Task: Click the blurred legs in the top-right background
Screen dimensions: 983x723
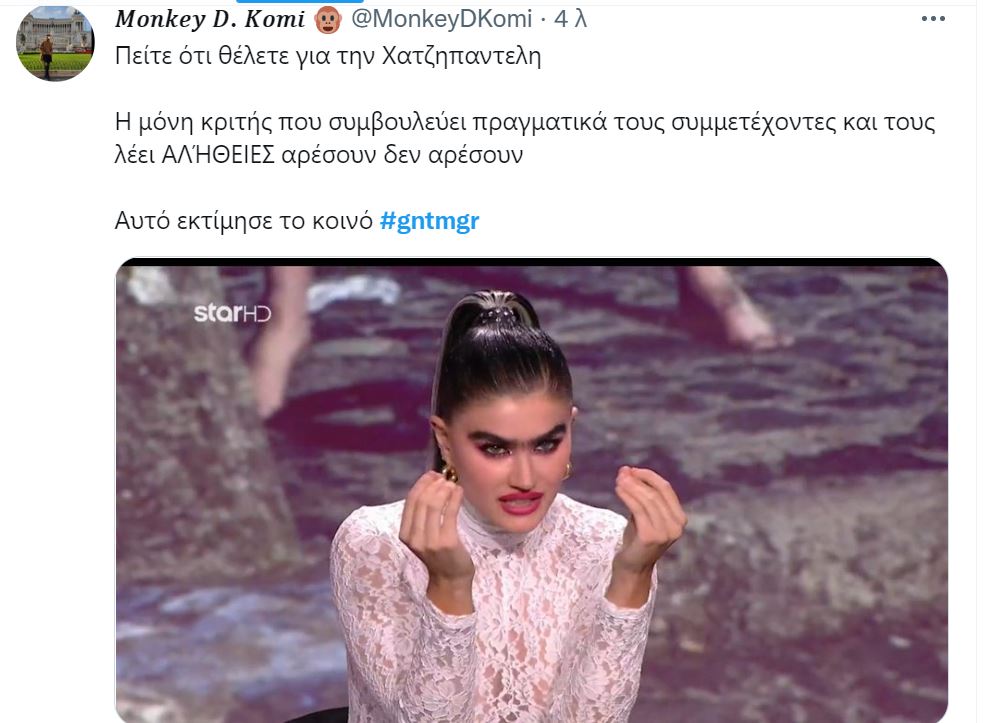Action: pyautogui.click(x=733, y=307)
